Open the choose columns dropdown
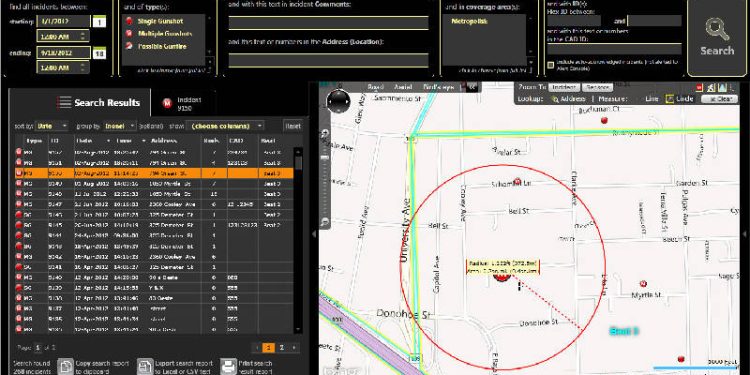This screenshot has height=375, width=750. pyautogui.click(x=225, y=126)
